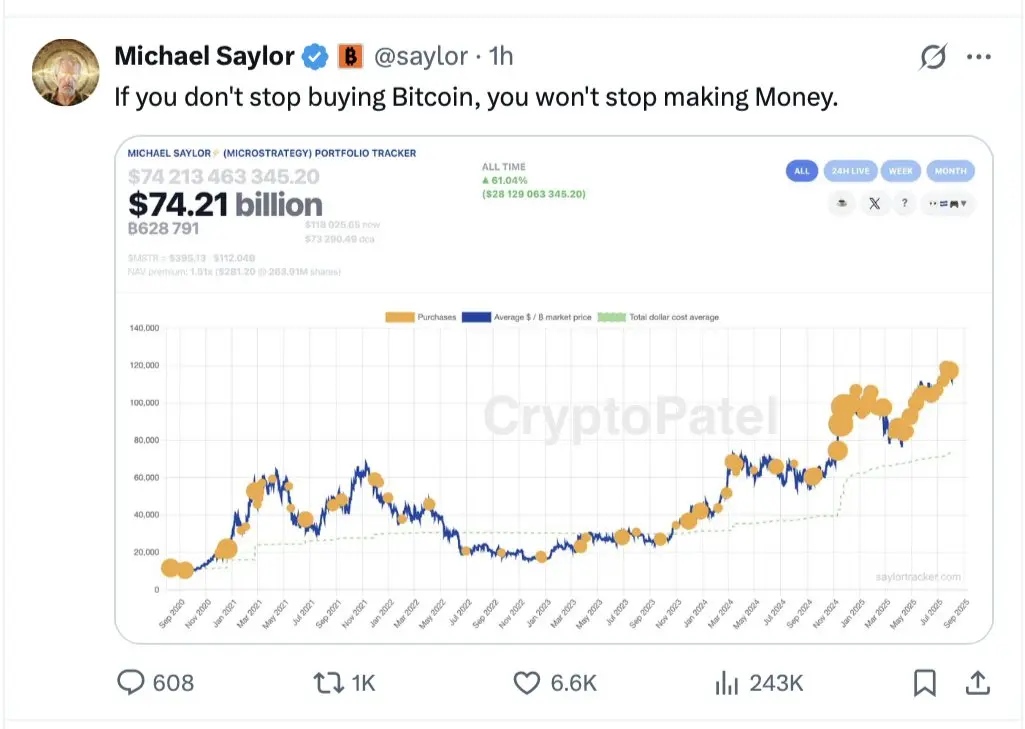Repost this tweet via retweet icon
This screenshot has height=729, width=1025.
click(x=328, y=683)
